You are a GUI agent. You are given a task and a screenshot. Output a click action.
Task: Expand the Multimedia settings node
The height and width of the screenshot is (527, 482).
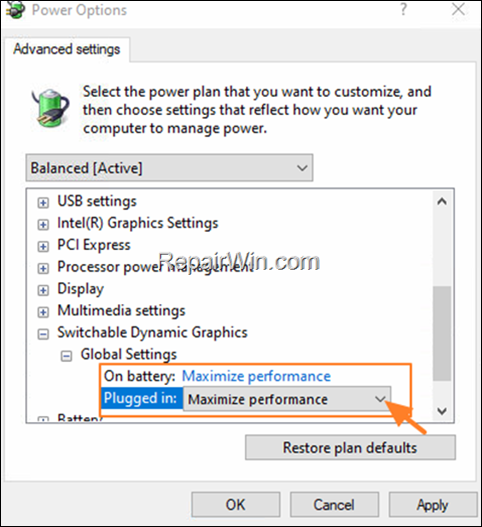(43, 312)
